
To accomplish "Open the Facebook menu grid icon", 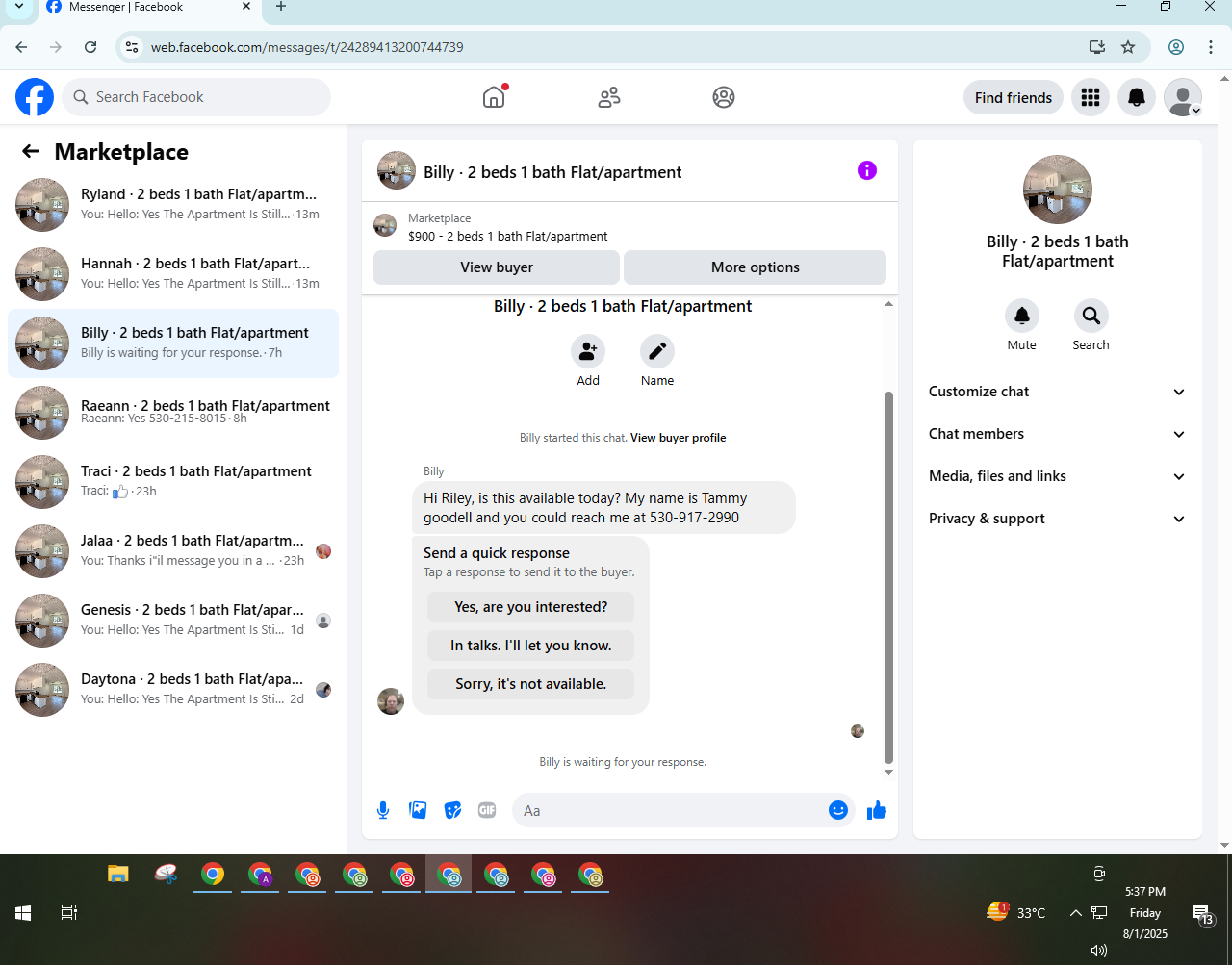I will tap(1091, 97).
